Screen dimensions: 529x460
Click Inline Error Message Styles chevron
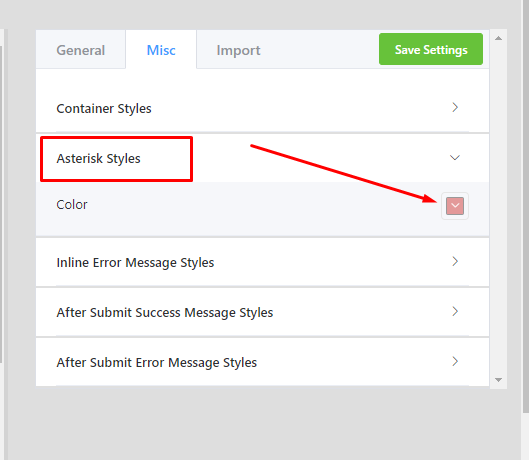pyautogui.click(x=455, y=262)
